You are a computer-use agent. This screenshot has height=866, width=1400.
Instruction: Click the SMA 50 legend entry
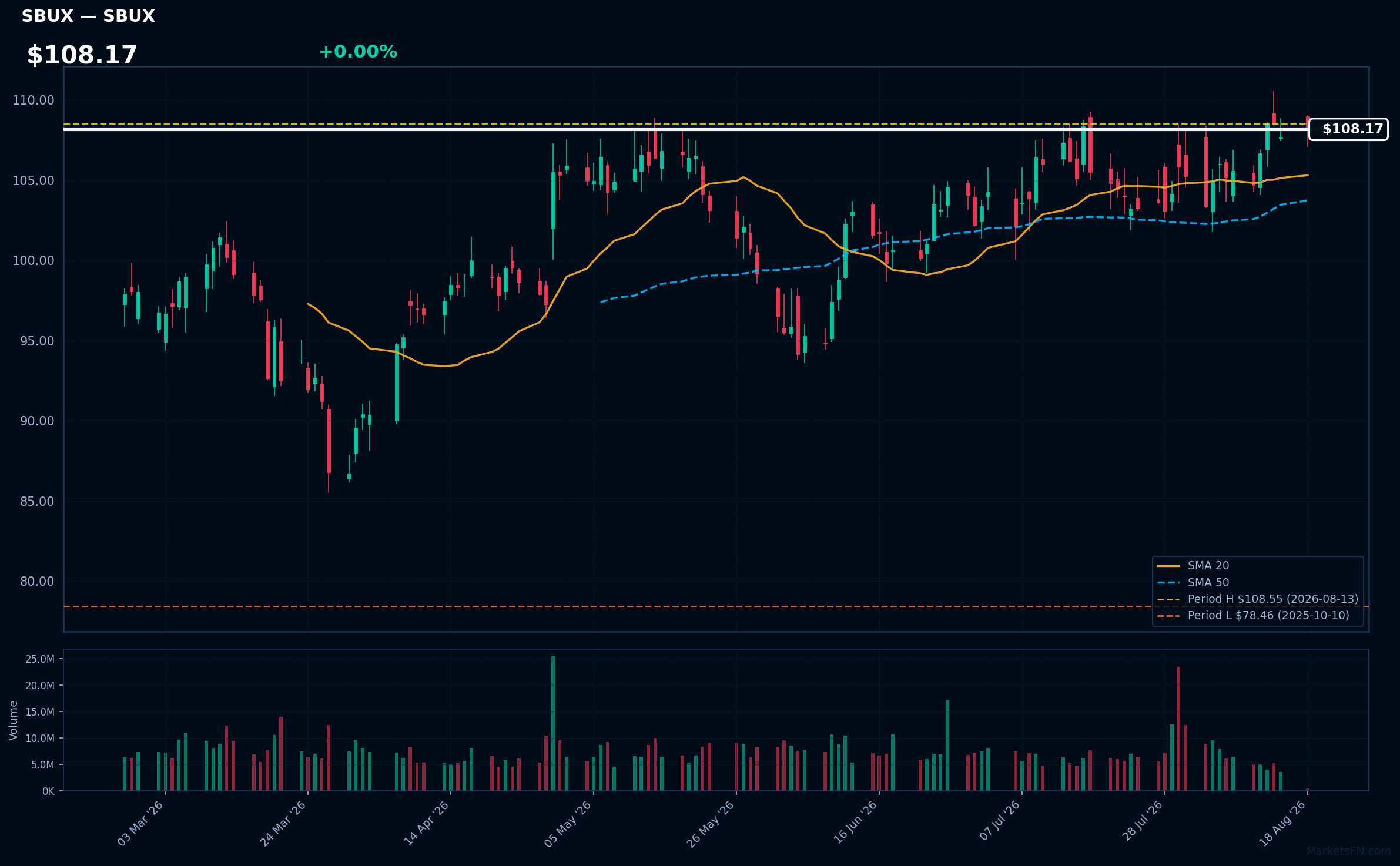click(x=1208, y=583)
